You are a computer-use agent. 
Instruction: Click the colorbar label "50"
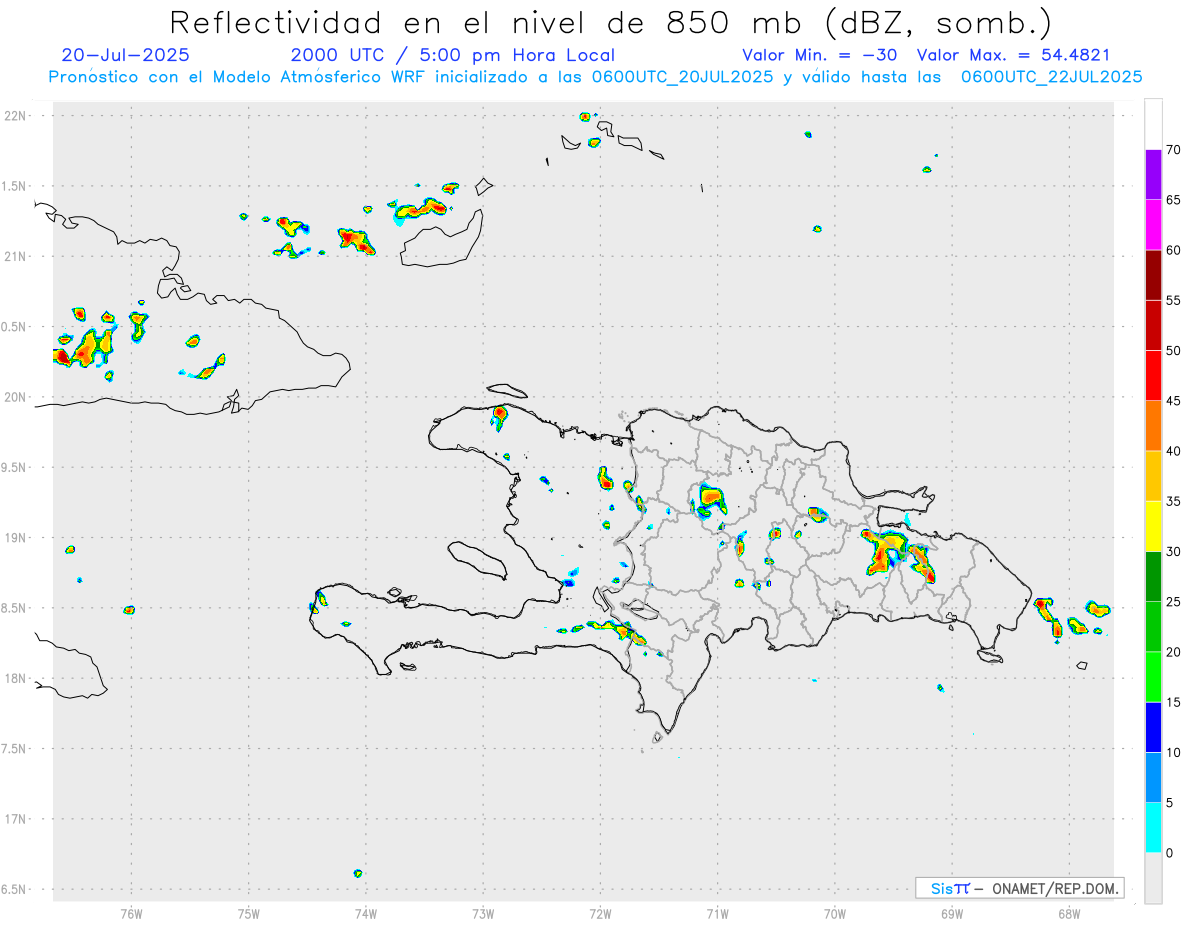coord(1174,351)
